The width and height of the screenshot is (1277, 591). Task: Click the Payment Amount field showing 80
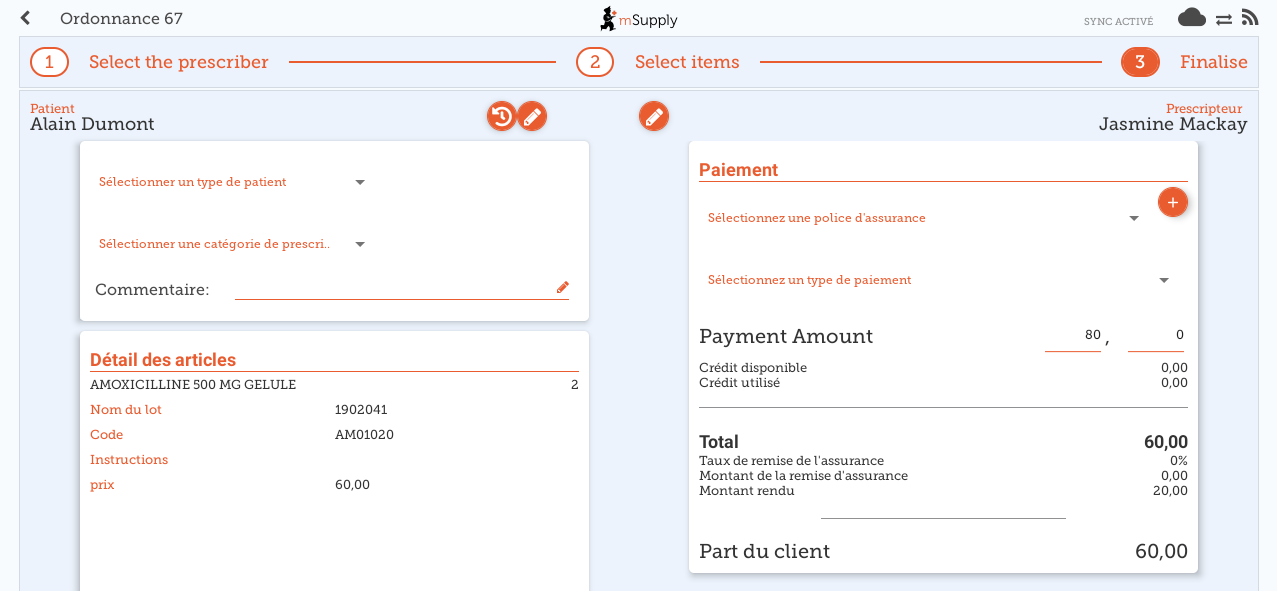click(x=1073, y=336)
